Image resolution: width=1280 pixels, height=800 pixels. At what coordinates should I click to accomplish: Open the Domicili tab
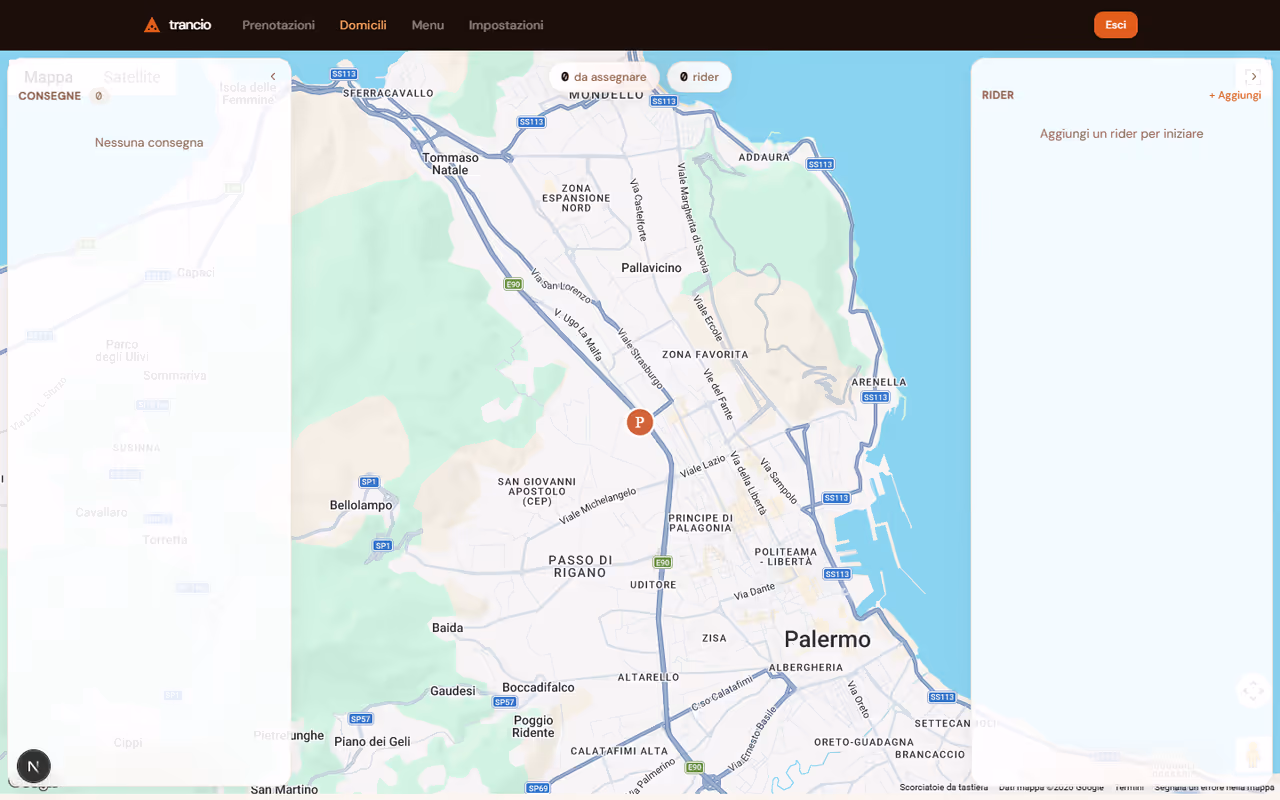(362, 25)
